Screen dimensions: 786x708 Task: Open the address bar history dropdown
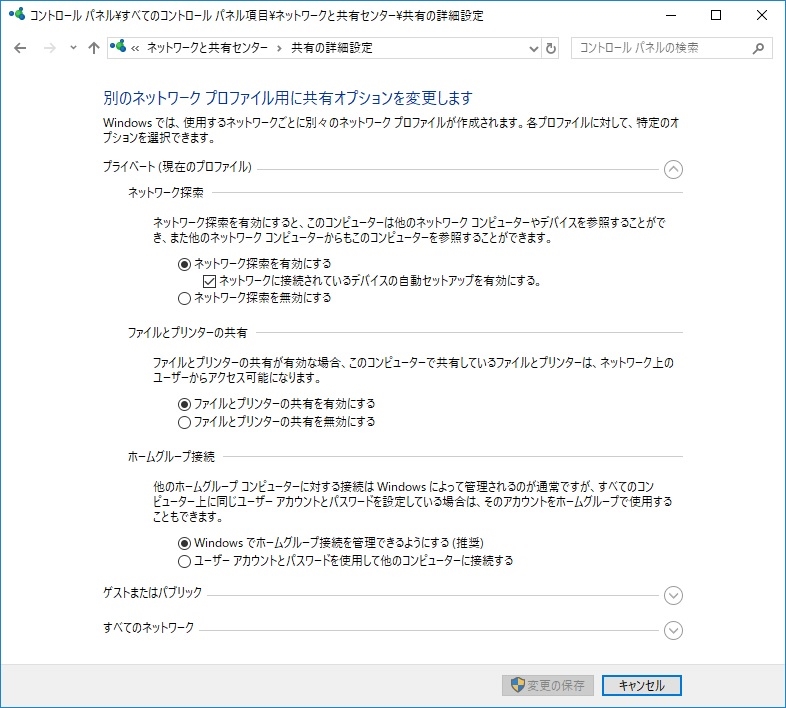coord(534,48)
